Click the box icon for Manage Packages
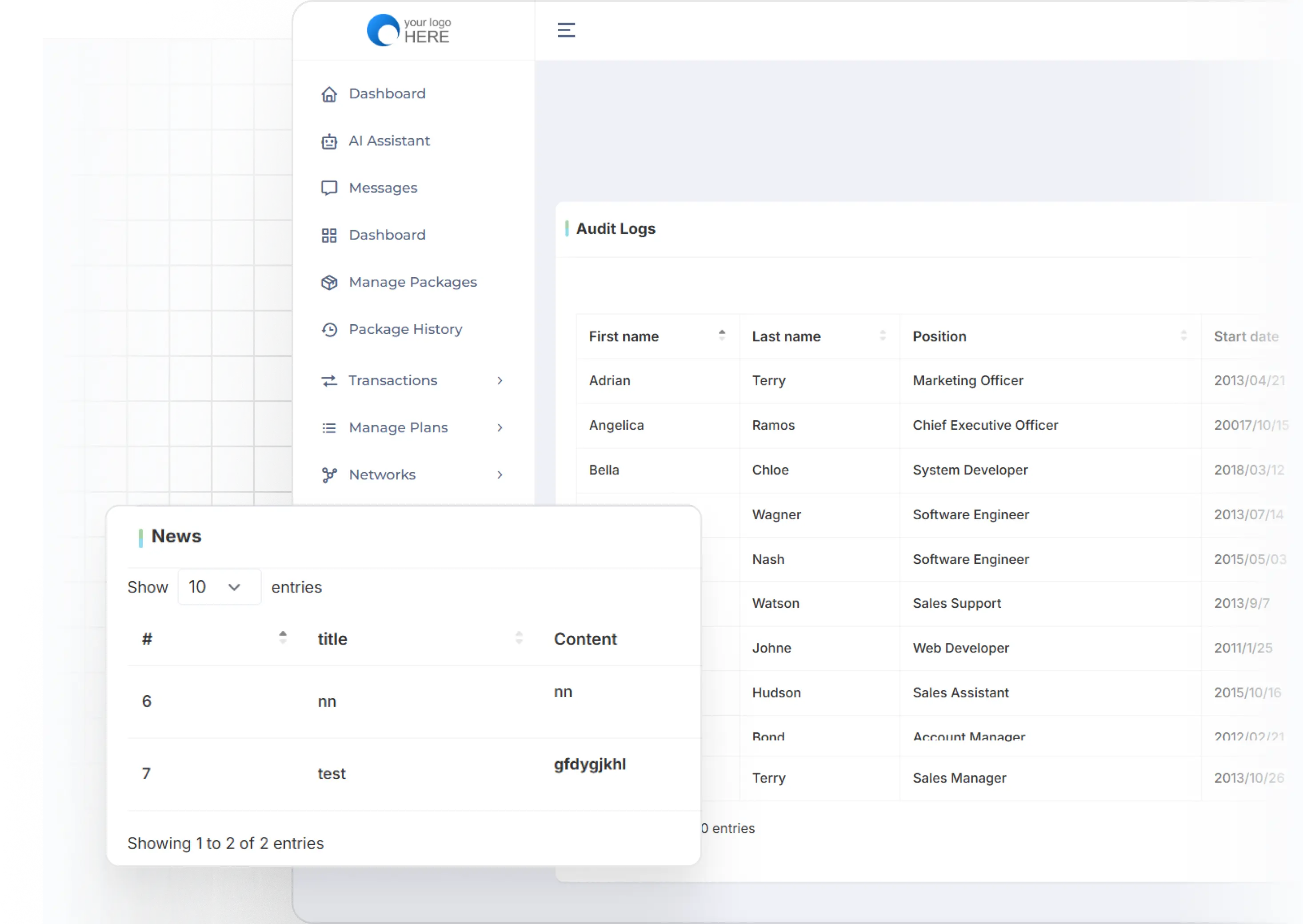The image size is (1303, 924). coord(329,283)
